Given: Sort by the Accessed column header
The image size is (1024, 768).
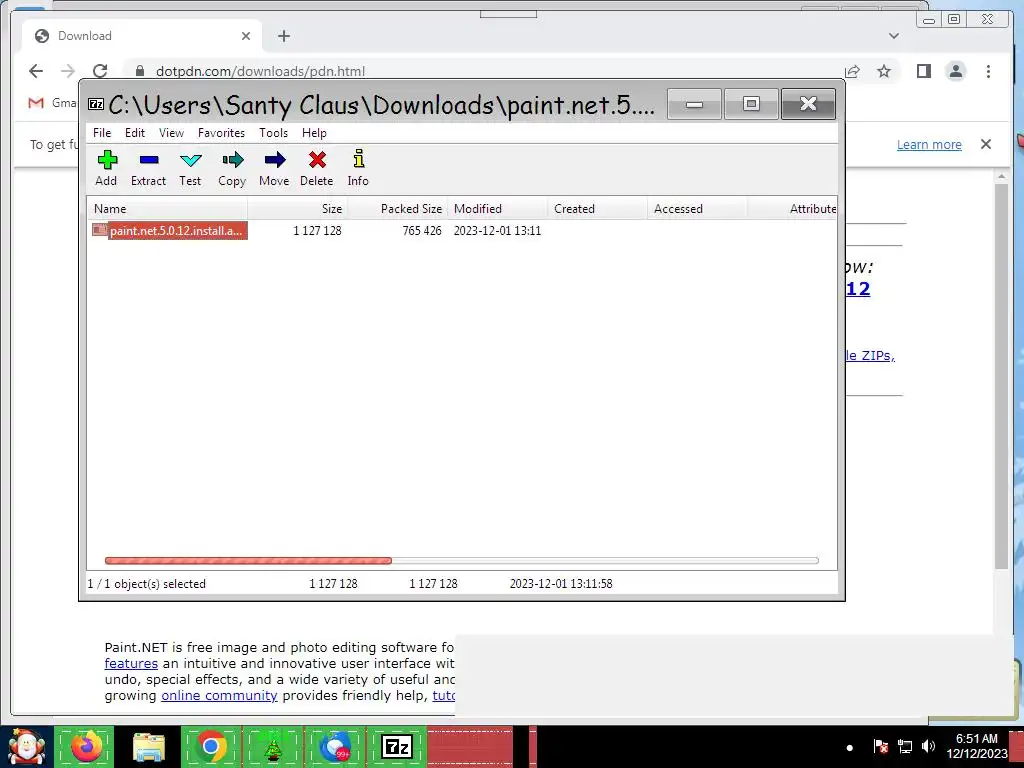Looking at the screenshot, I should [697, 209].
